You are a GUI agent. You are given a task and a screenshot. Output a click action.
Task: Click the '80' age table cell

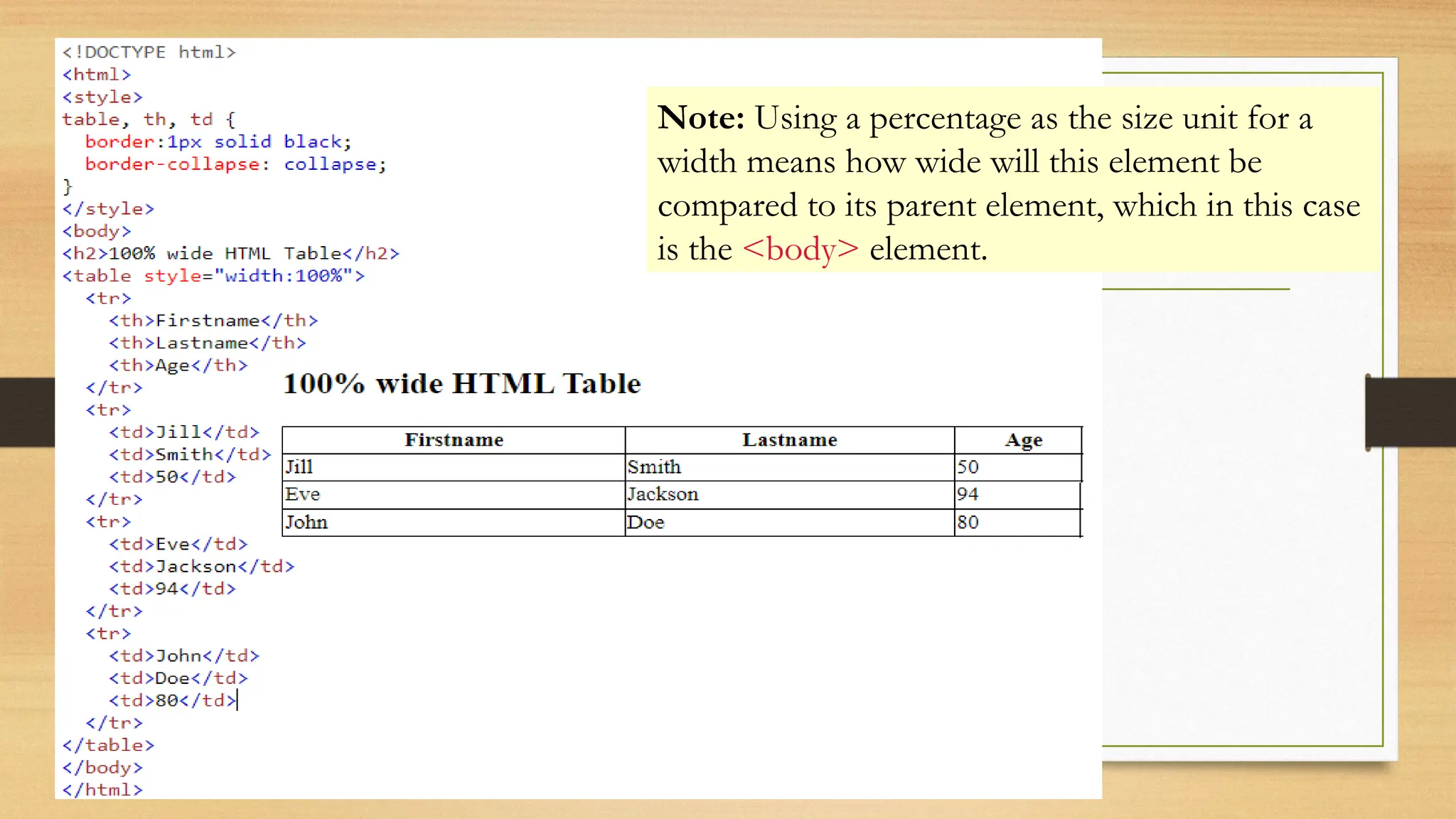[1018, 523]
